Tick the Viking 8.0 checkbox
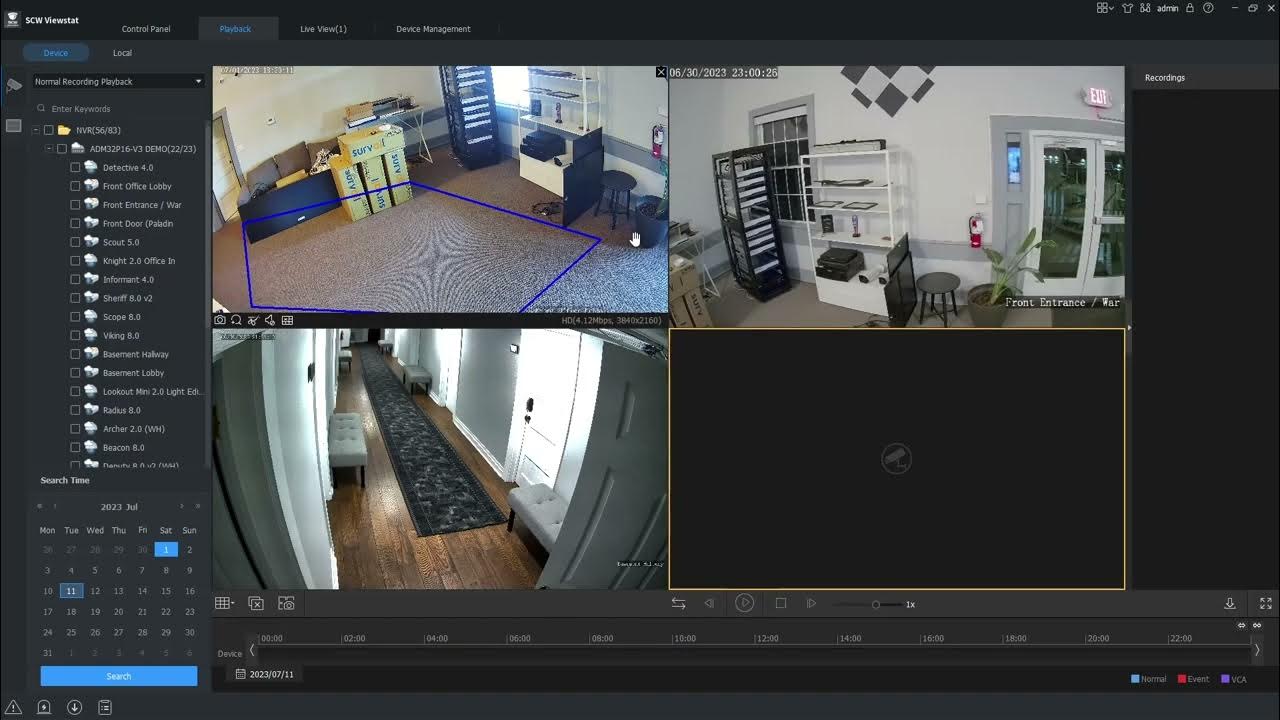 pyautogui.click(x=75, y=336)
